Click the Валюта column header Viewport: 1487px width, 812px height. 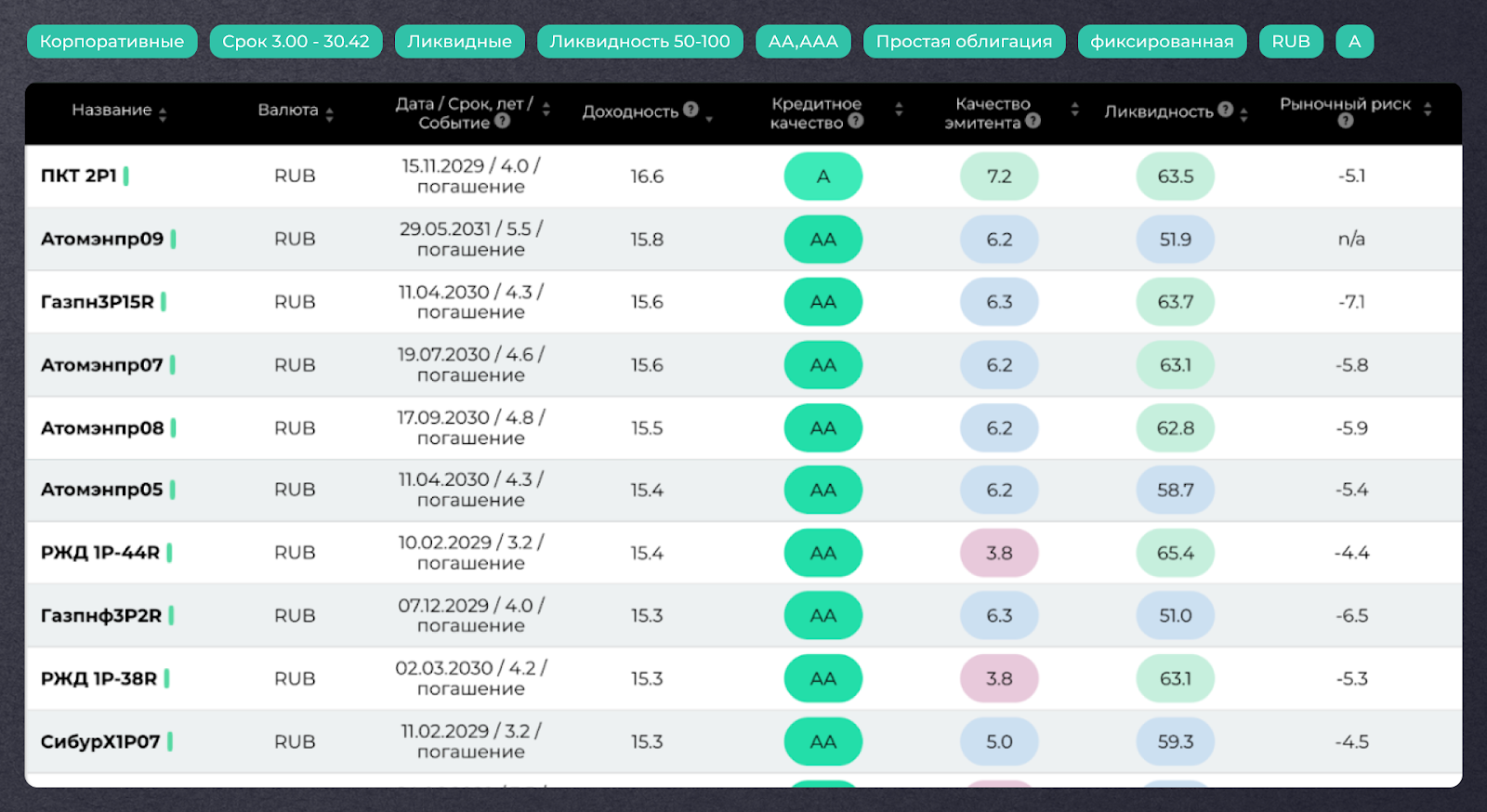288,111
